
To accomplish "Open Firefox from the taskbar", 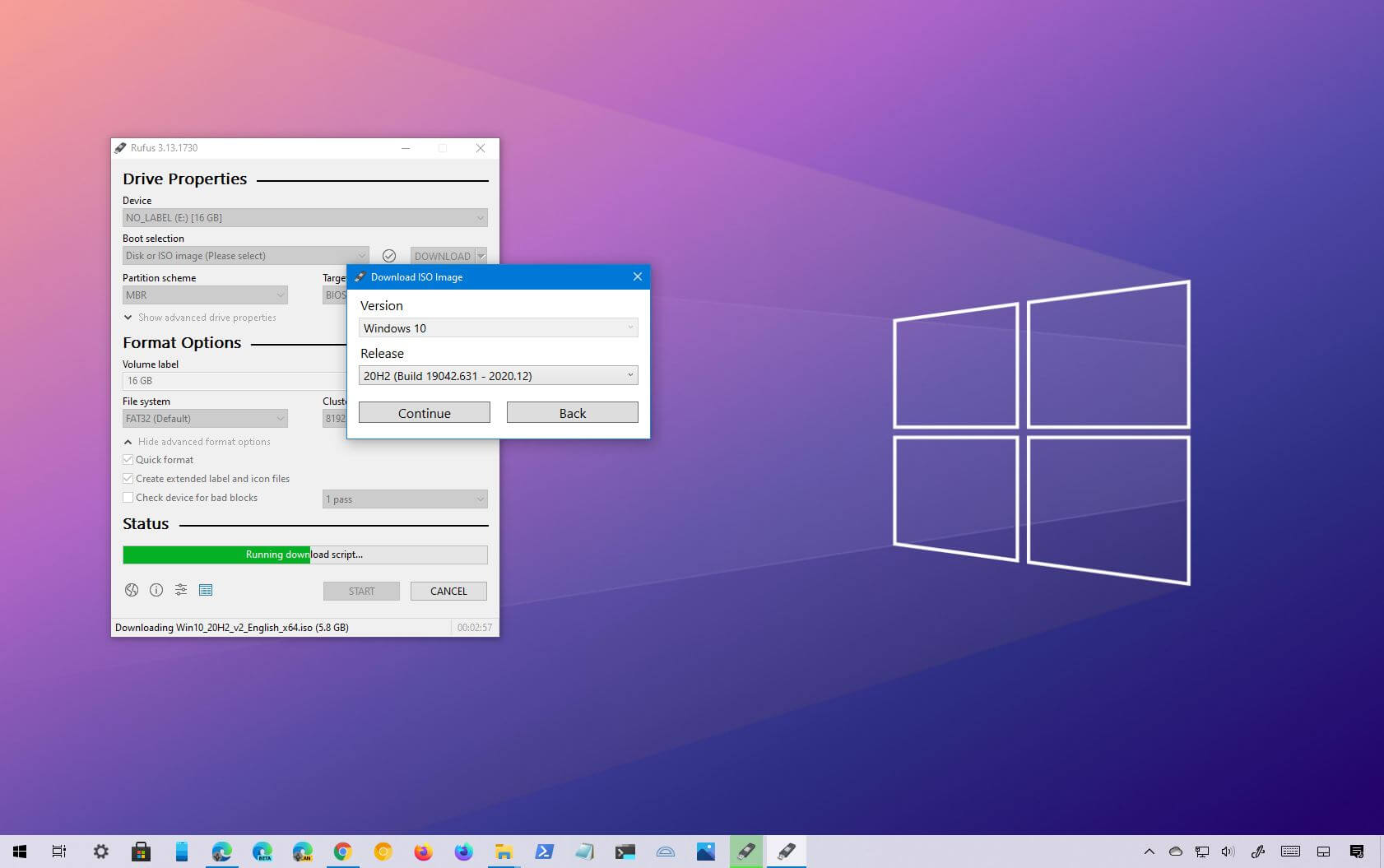I will pyautogui.click(x=423, y=851).
